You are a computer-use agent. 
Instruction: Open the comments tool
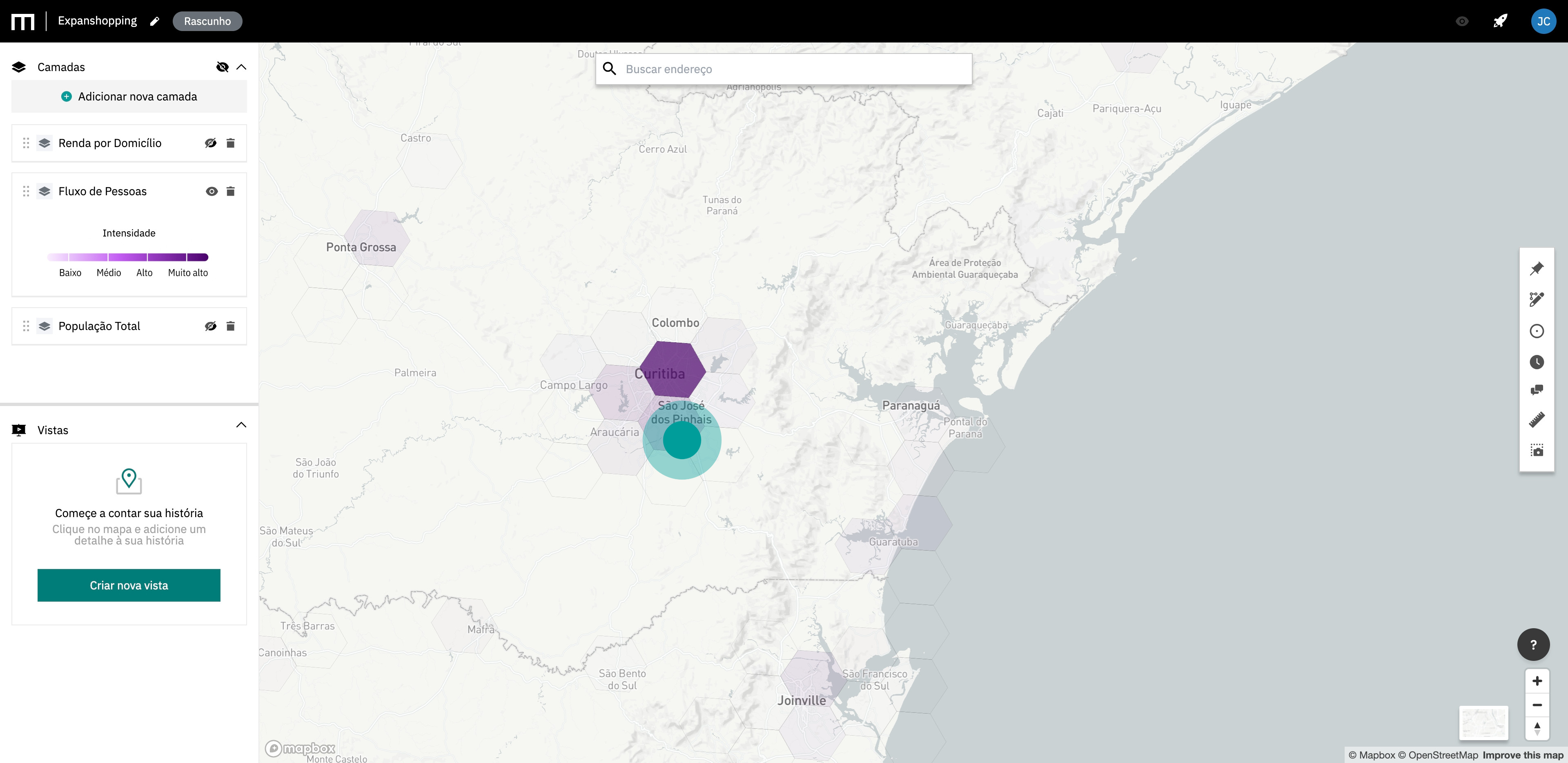[x=1536, y=390]
